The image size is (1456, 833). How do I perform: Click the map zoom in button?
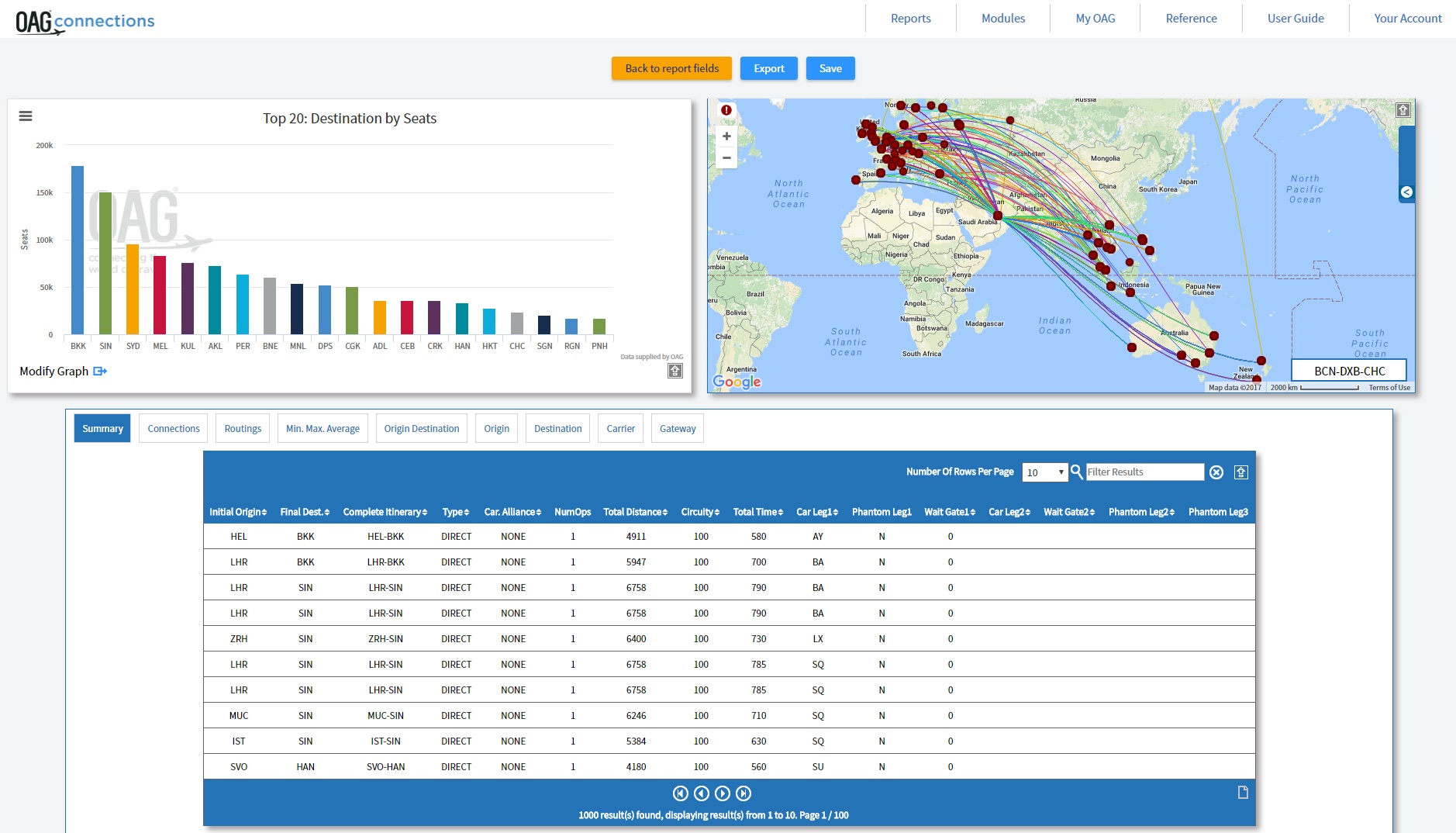(726, 137)
